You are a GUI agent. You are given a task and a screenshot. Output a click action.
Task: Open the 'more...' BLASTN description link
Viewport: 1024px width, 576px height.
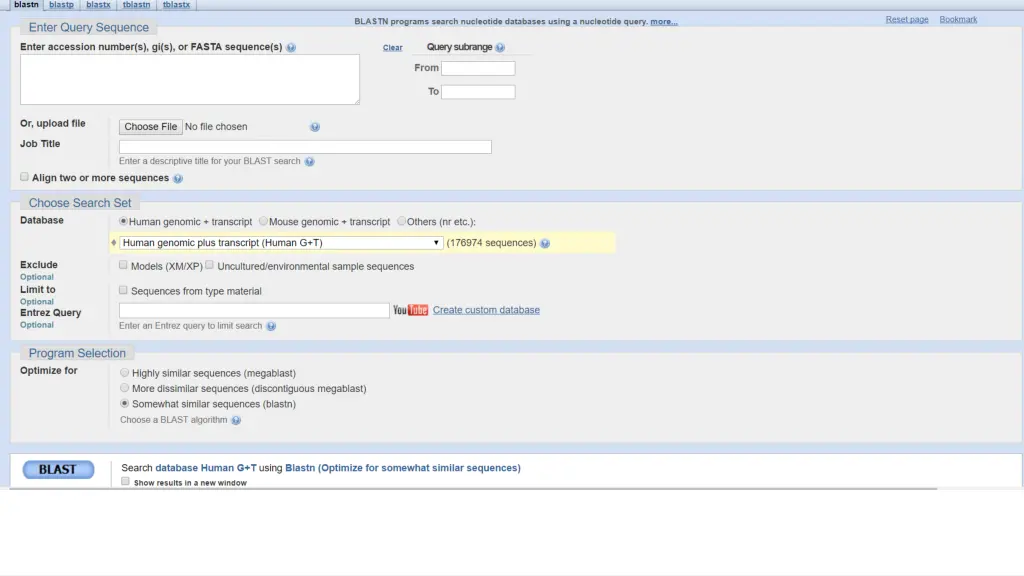coord(664,22)
